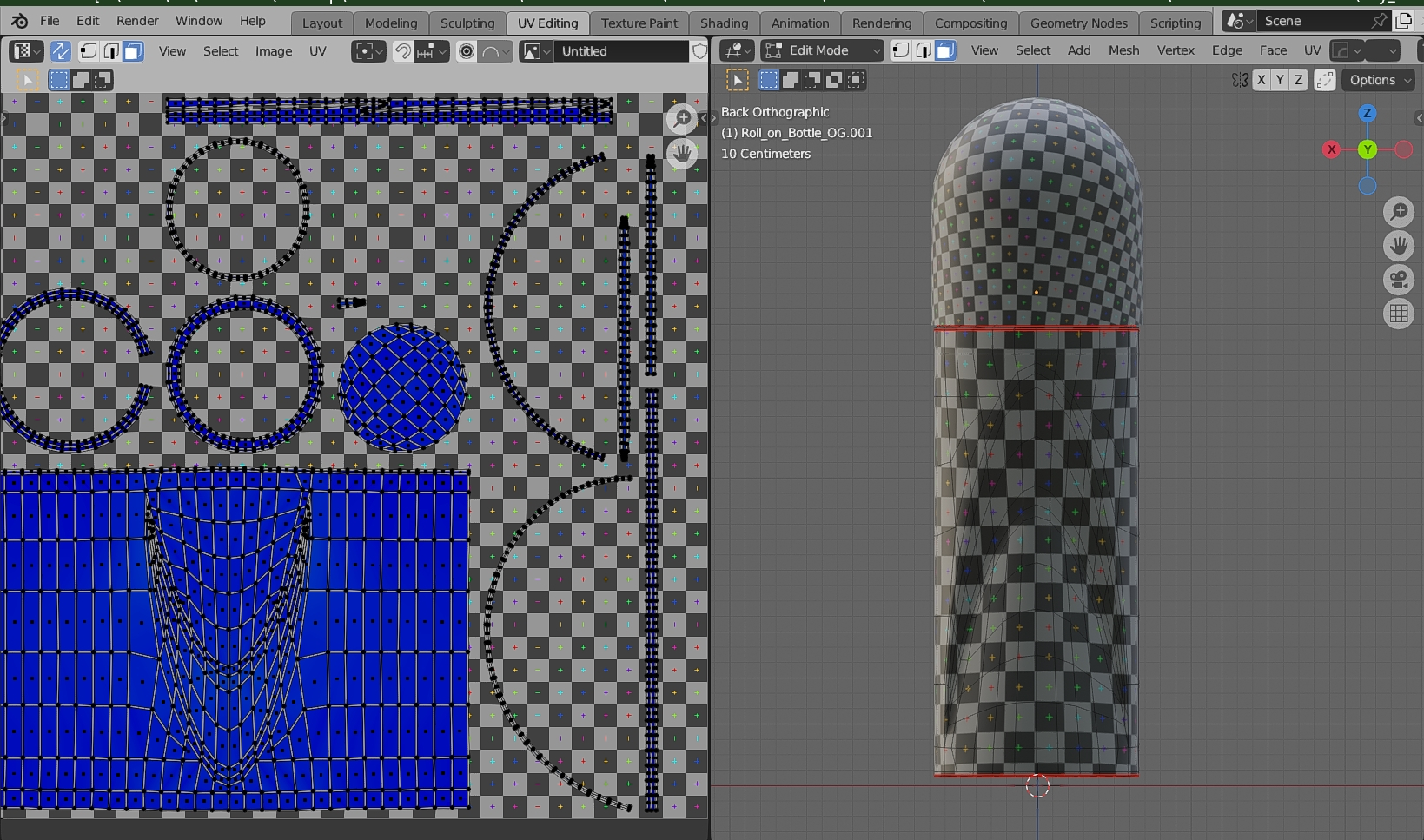Select the UV editor tweak tool

[28, 81]
